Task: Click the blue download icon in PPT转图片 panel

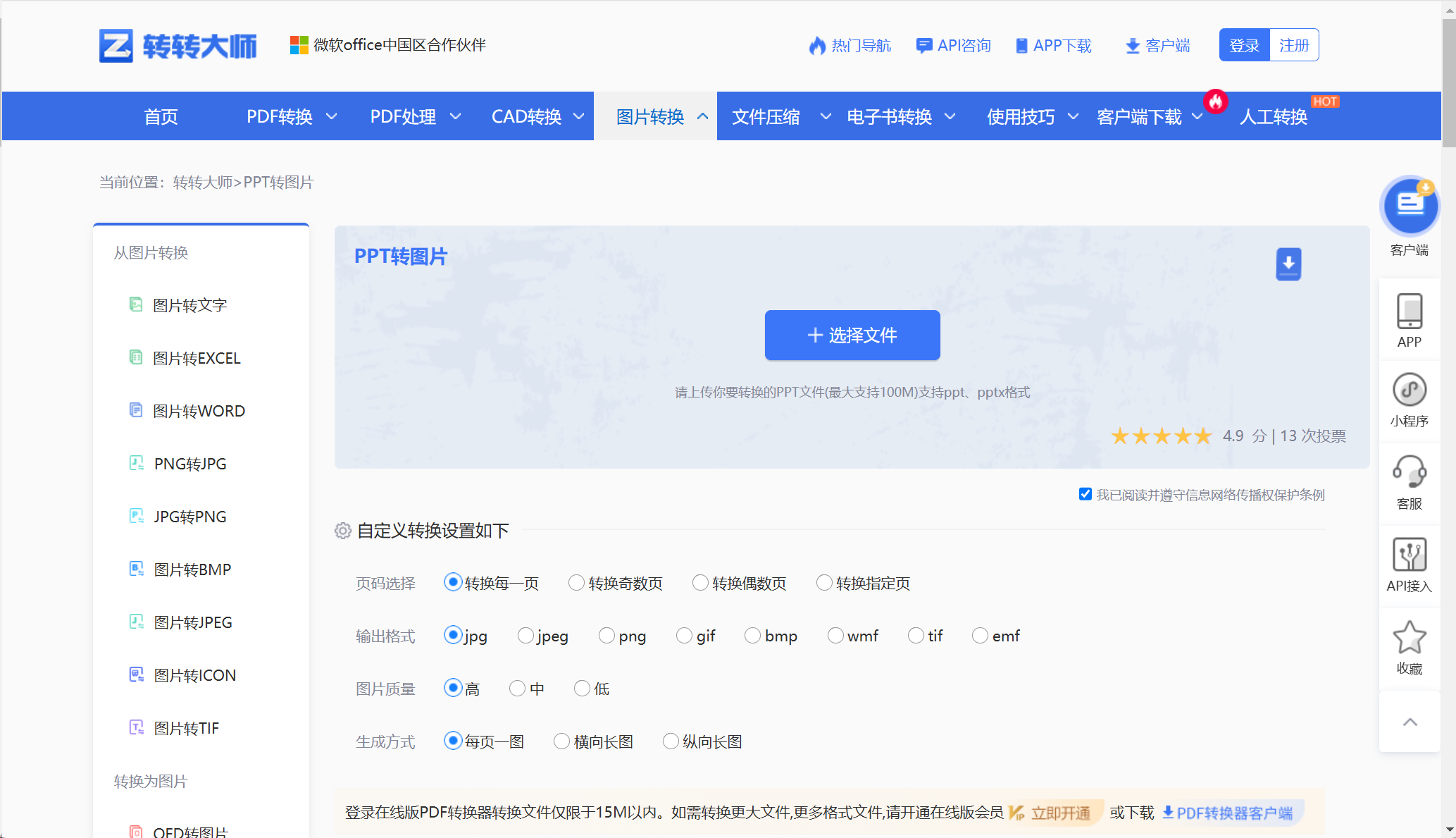Action: point(1288,264)
